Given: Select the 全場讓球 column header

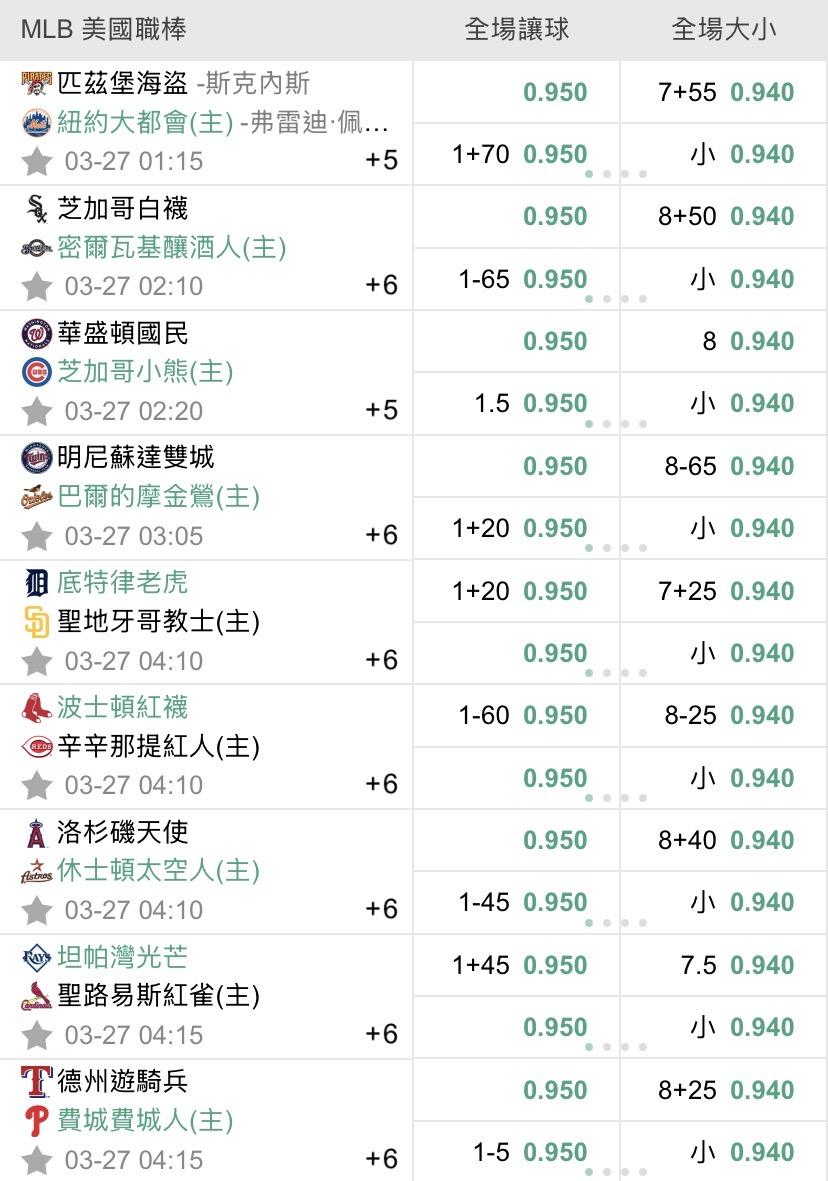Looking at the screenshot, I should (516, 30).
